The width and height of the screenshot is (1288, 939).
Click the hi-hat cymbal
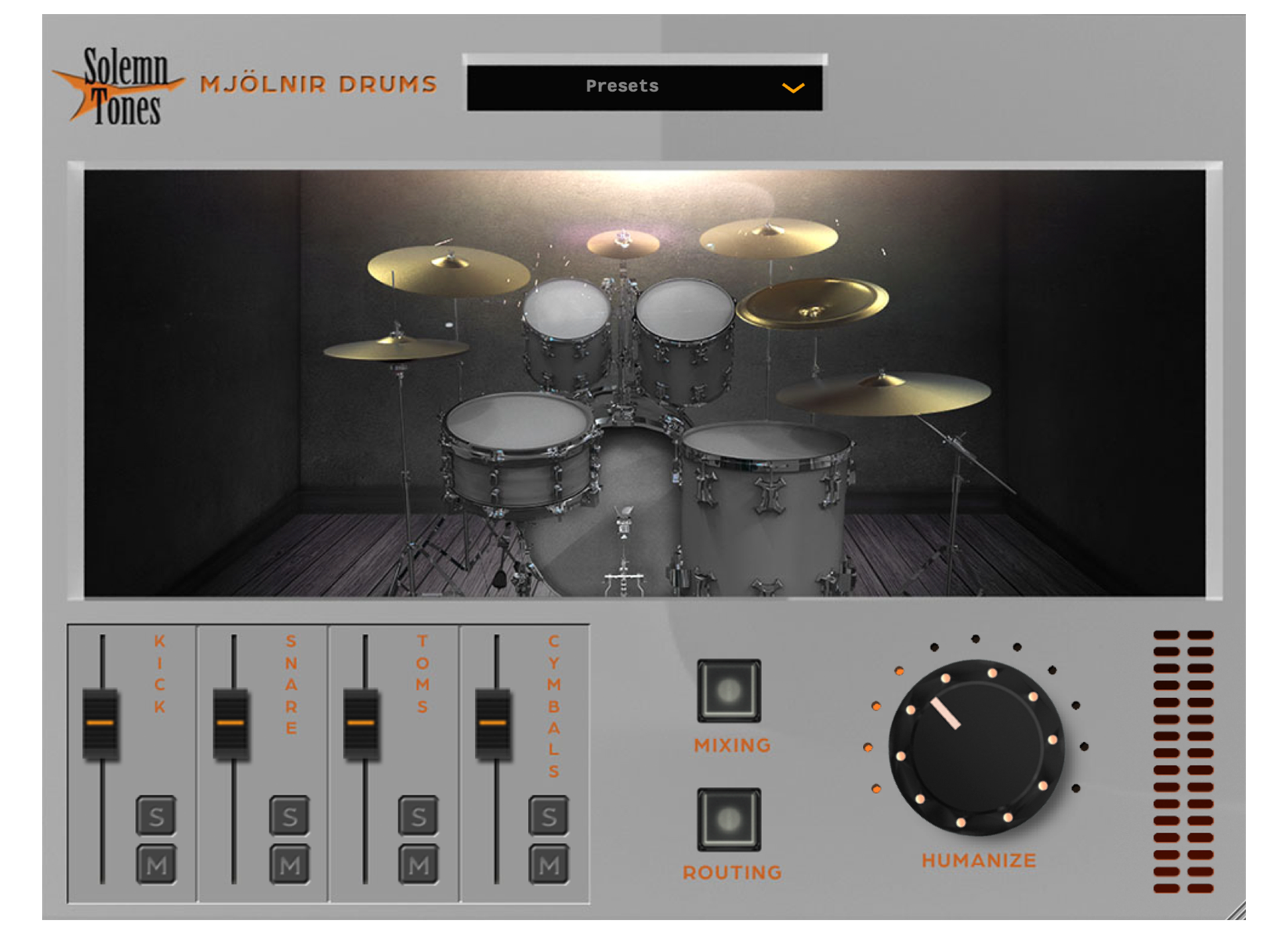(396, 349)
